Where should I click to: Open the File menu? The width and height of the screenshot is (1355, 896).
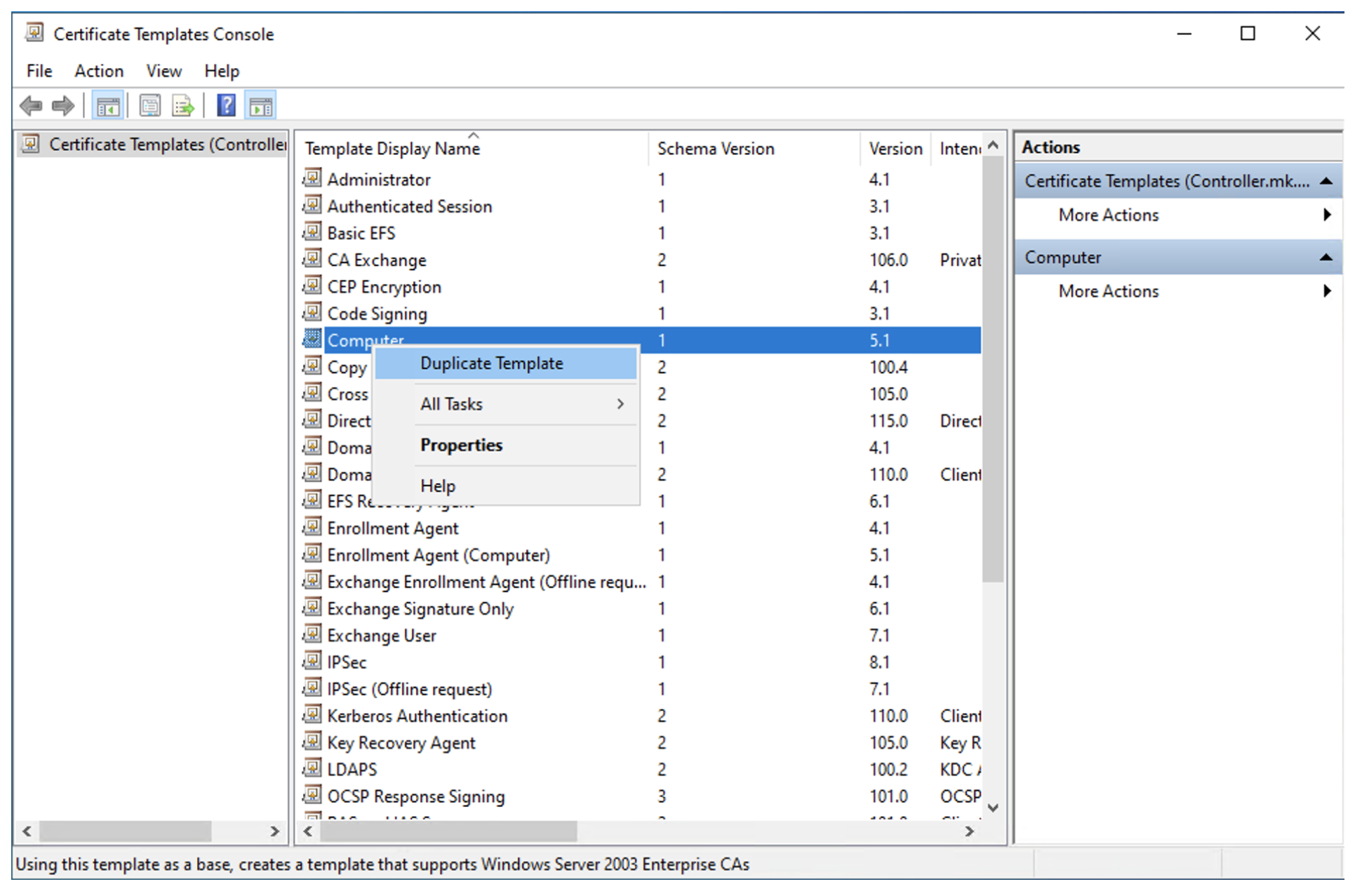[x=39, y=71]
